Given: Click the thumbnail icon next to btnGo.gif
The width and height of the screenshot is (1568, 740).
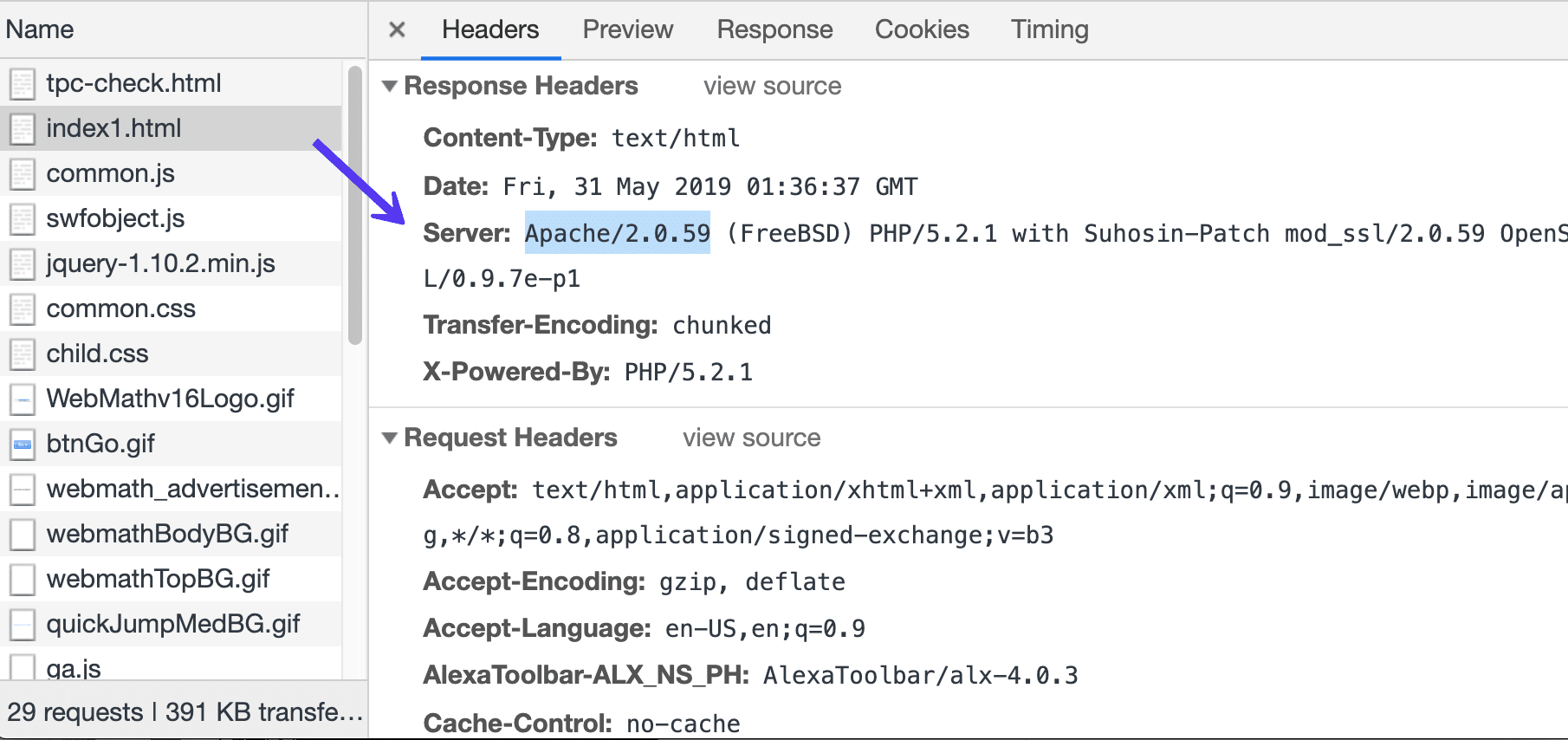Looking at the screenshot, I should (21, 444).
